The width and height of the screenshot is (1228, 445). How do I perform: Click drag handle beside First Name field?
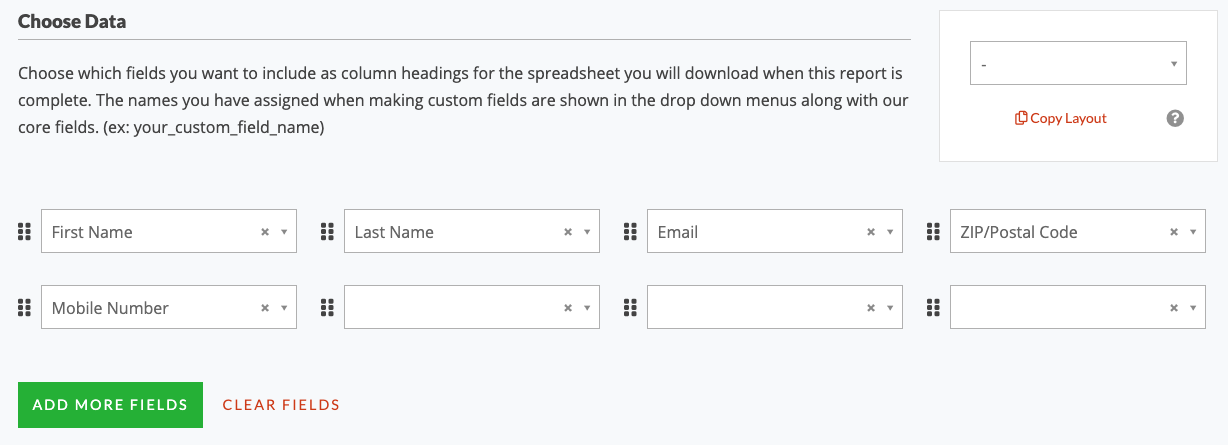click(x=25, y=232)
